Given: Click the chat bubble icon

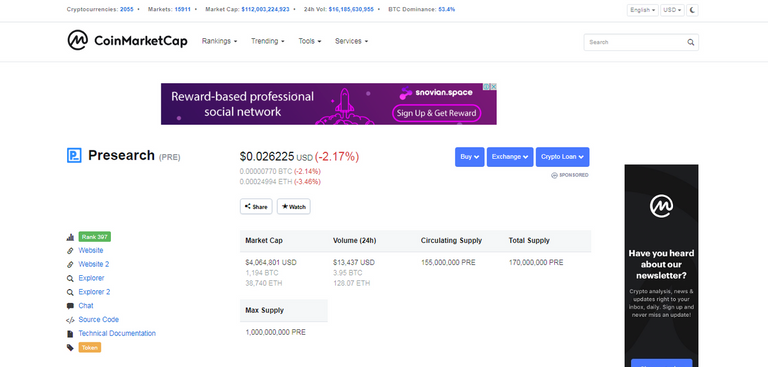Looking at the screenshot, I should click(70, 306).
